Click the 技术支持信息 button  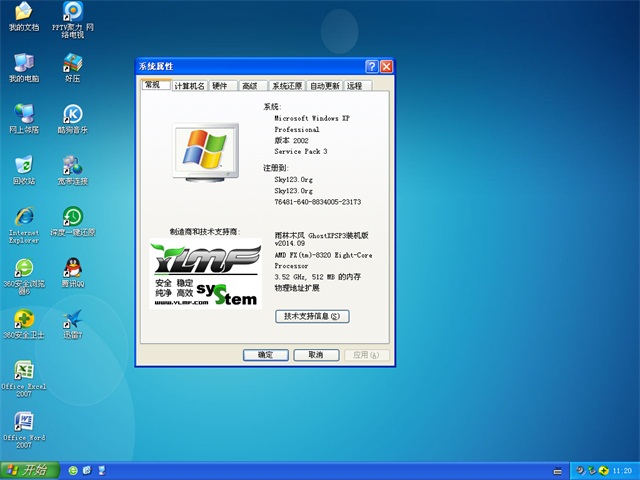[x=311, y=316]
